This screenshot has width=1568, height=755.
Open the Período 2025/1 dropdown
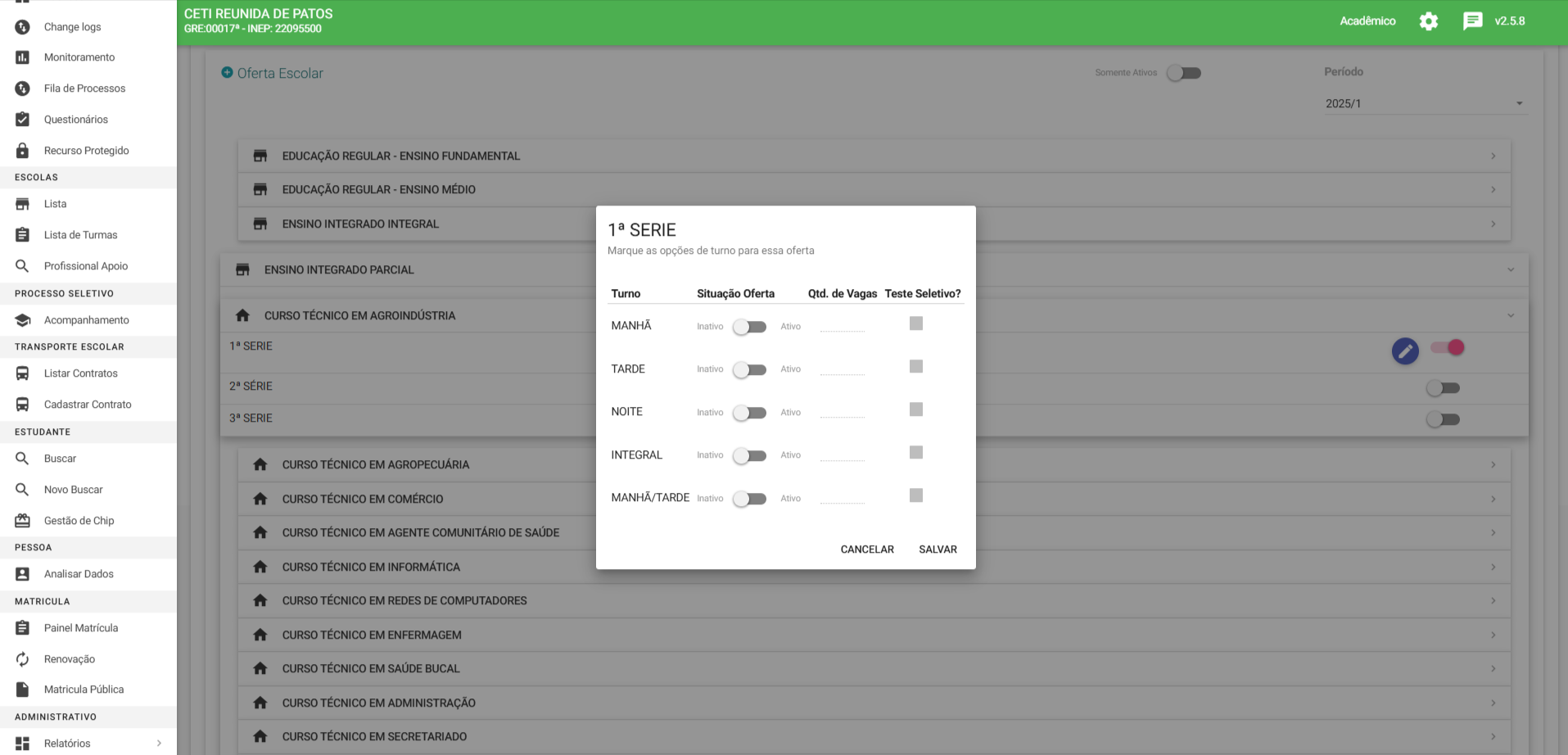[x=1424, y=104]
